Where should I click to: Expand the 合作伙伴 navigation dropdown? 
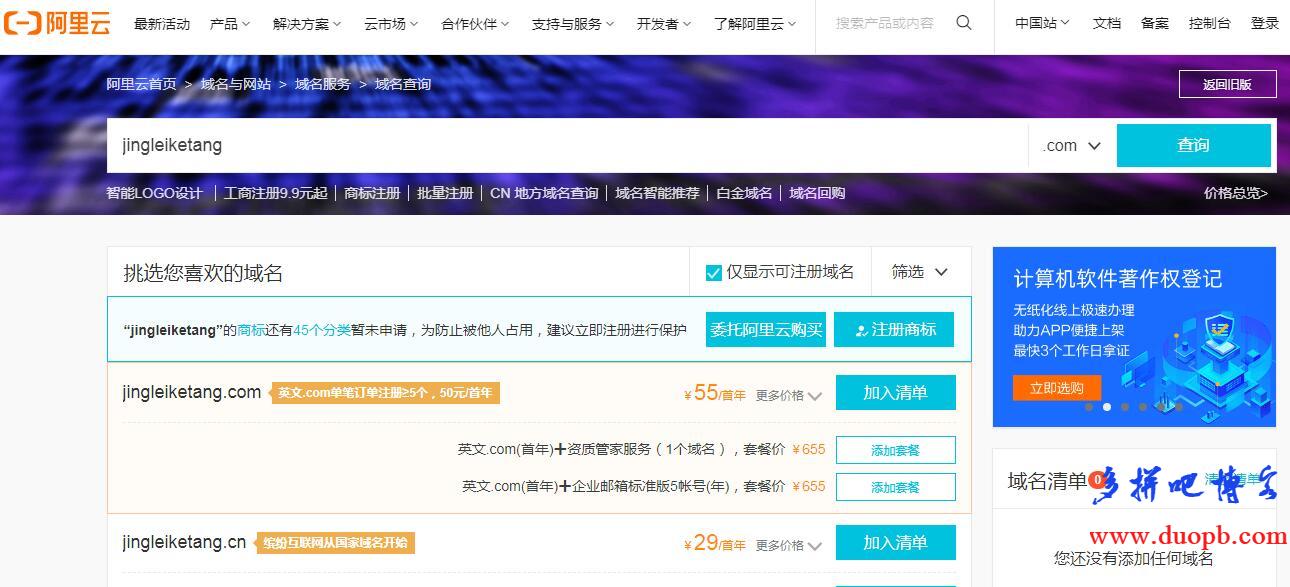(475, 23)
